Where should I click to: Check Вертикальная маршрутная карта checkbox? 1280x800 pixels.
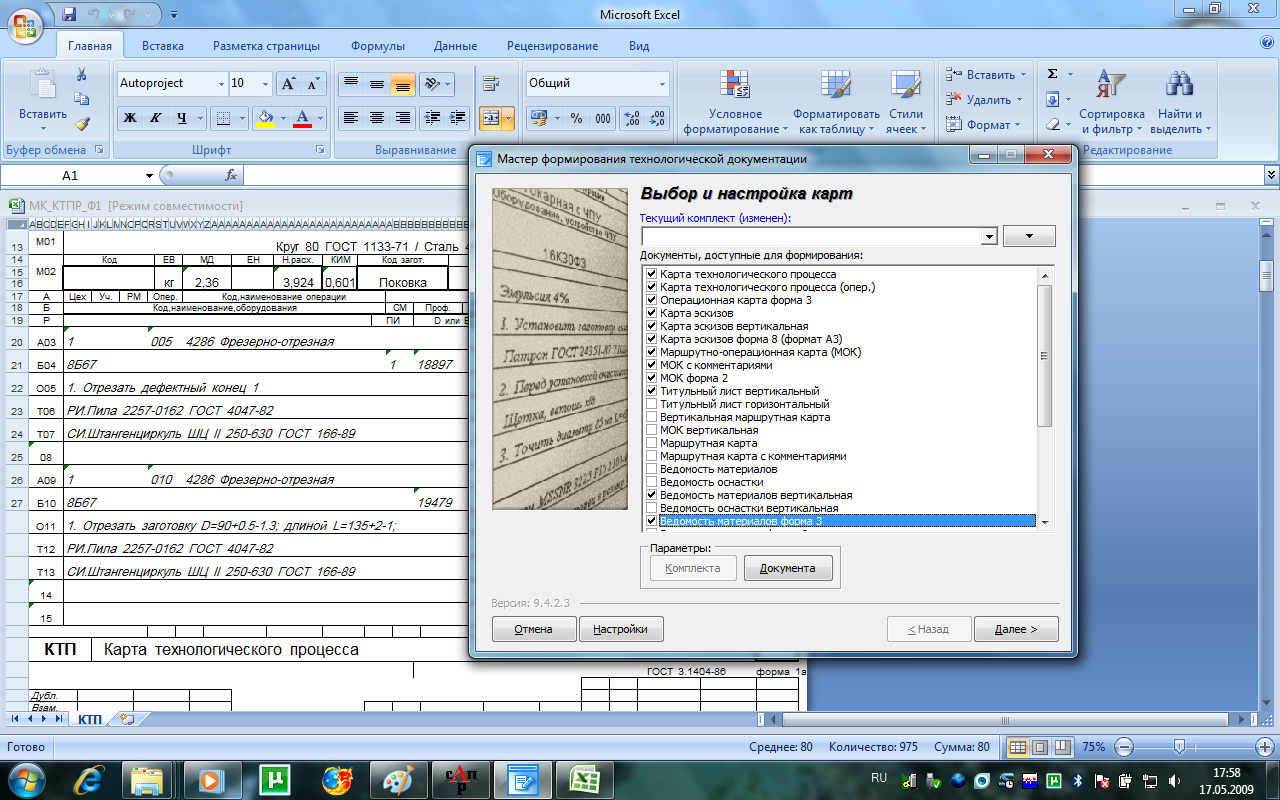tap(652, 417)
